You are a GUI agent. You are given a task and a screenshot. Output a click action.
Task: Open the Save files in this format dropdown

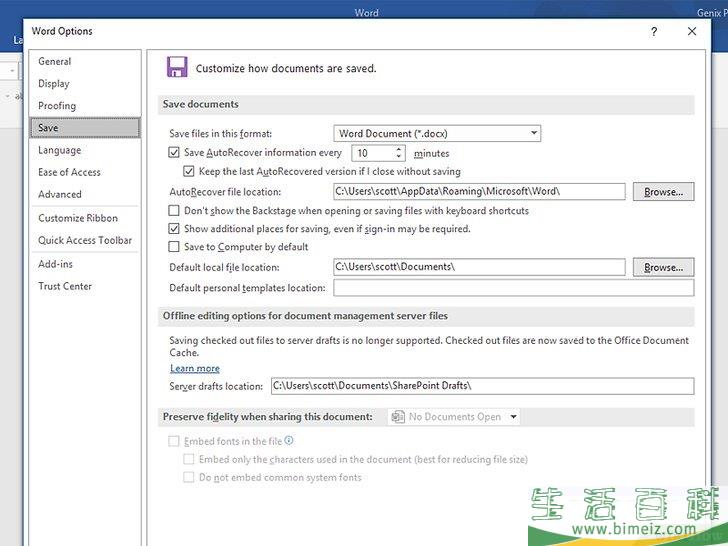437,133
